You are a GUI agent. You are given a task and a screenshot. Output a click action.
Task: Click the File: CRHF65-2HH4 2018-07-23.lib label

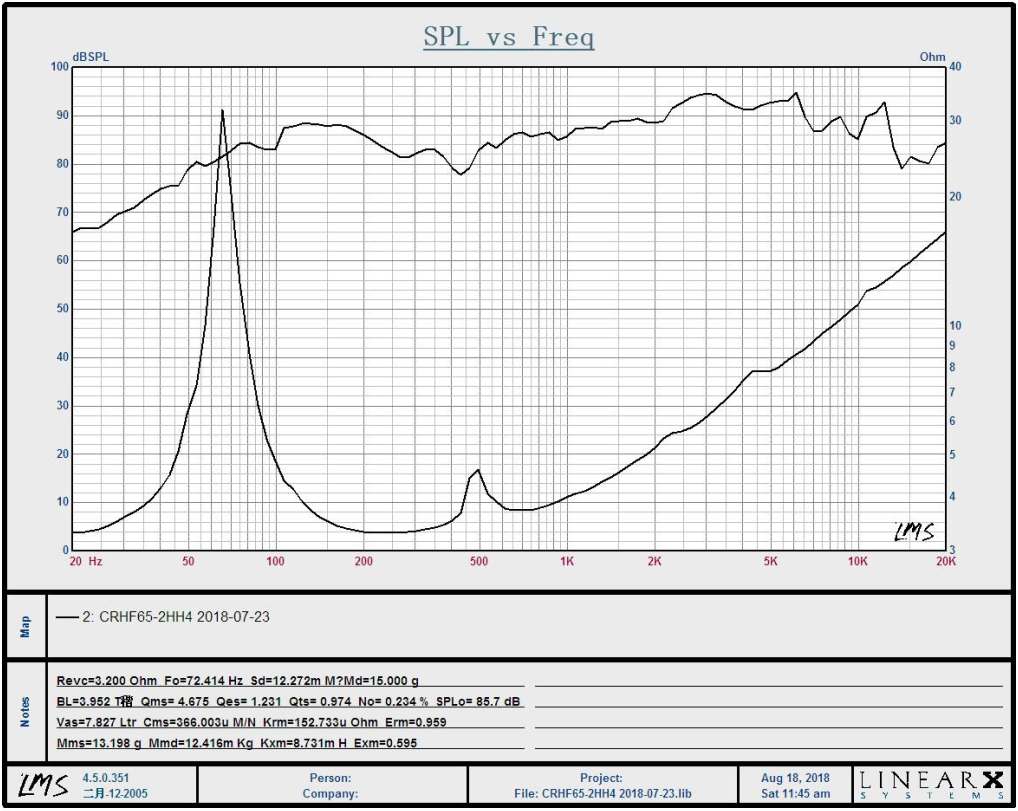(602, 794)
